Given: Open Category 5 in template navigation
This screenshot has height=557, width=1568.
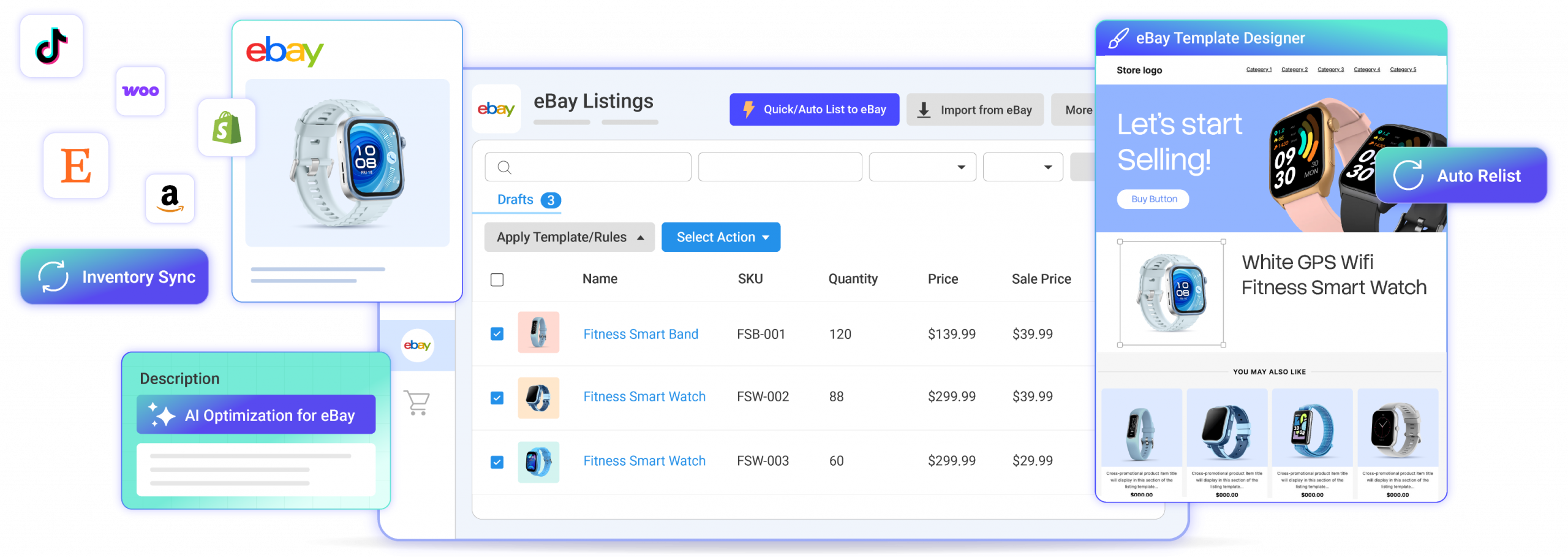Looking at the screenshot, I should tap(1403, 70).
